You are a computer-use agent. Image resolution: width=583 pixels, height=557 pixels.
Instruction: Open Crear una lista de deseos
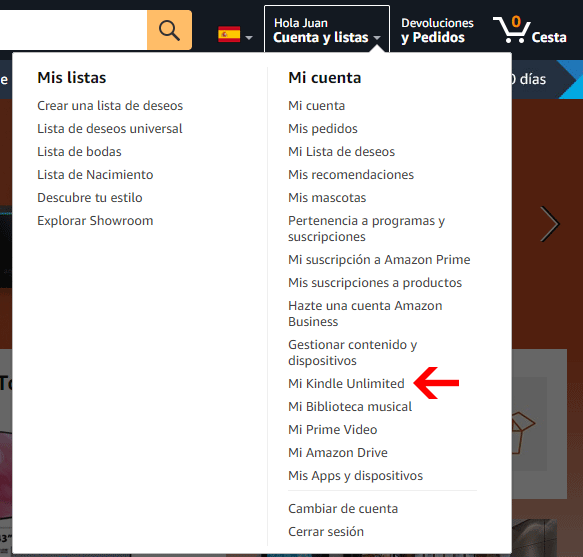tap(110, 106)
